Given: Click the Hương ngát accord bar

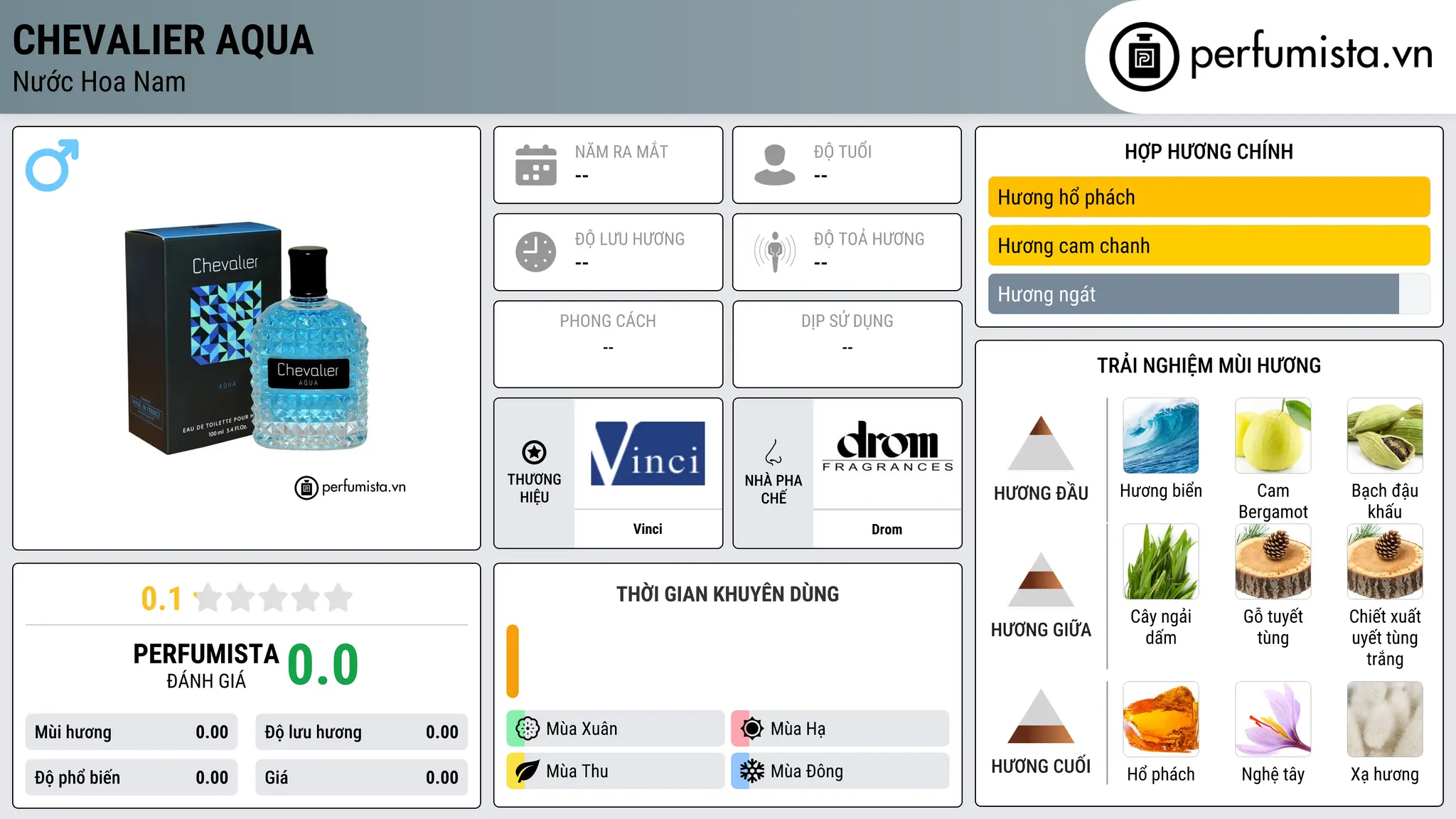Looking at the screenshot, I should (1209, 294).
